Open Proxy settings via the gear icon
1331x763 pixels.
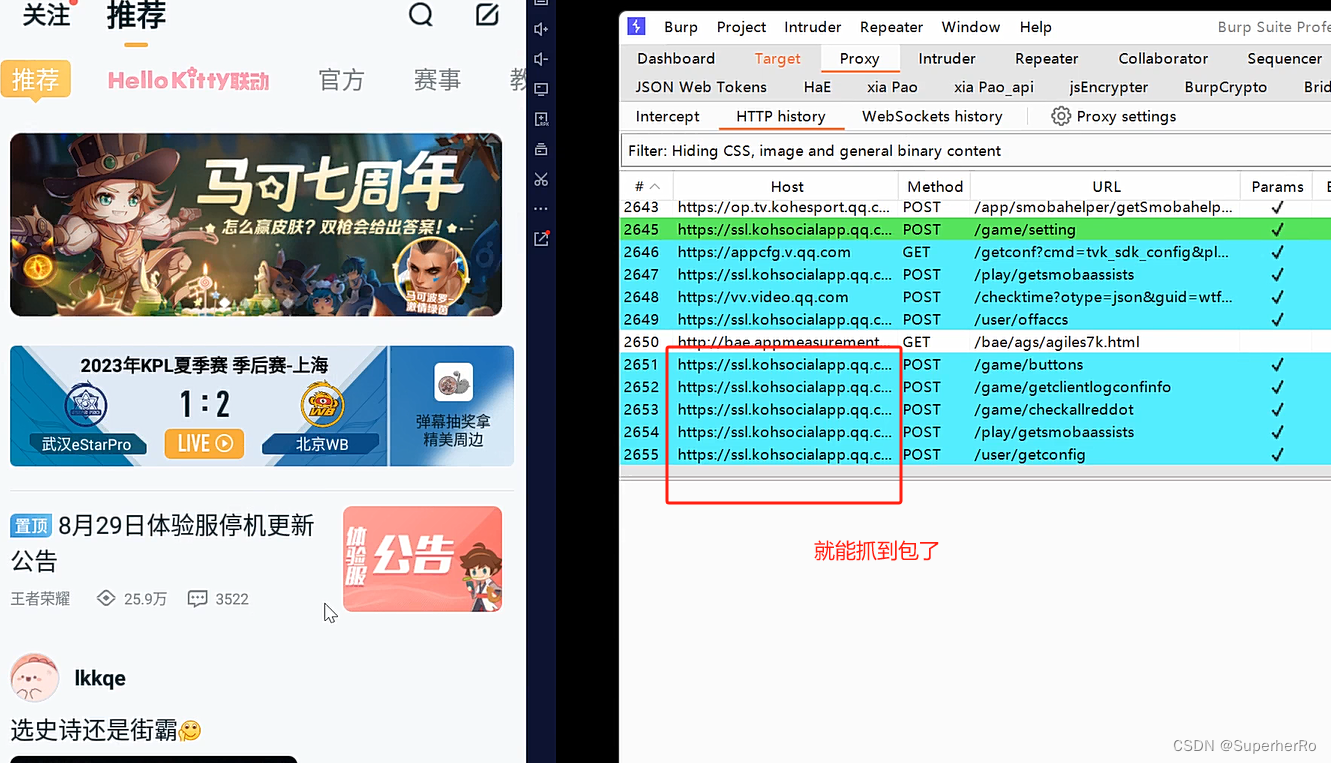point(1060,116)
